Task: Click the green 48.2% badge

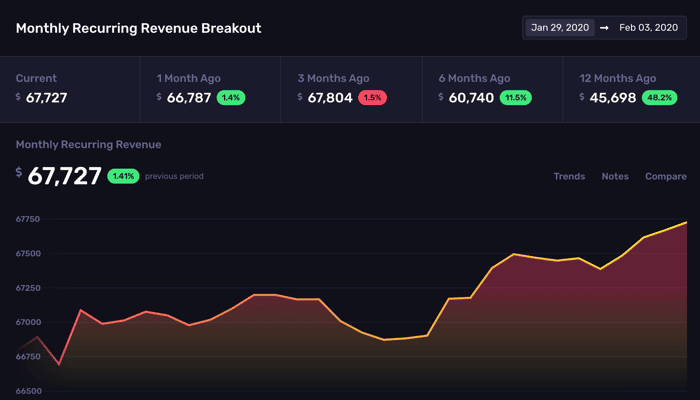Action: tap(659, 97)
